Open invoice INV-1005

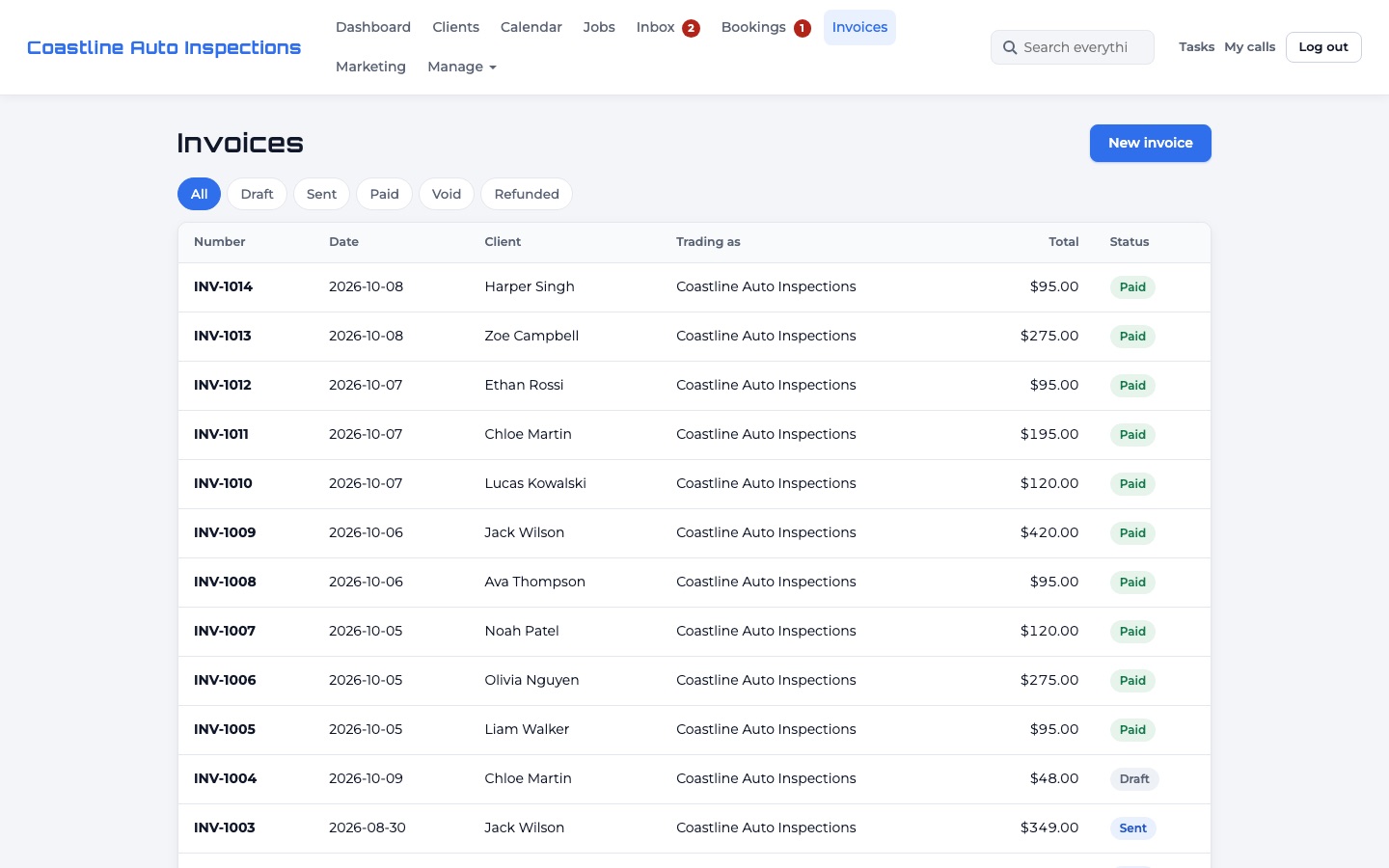coord(225,729)
